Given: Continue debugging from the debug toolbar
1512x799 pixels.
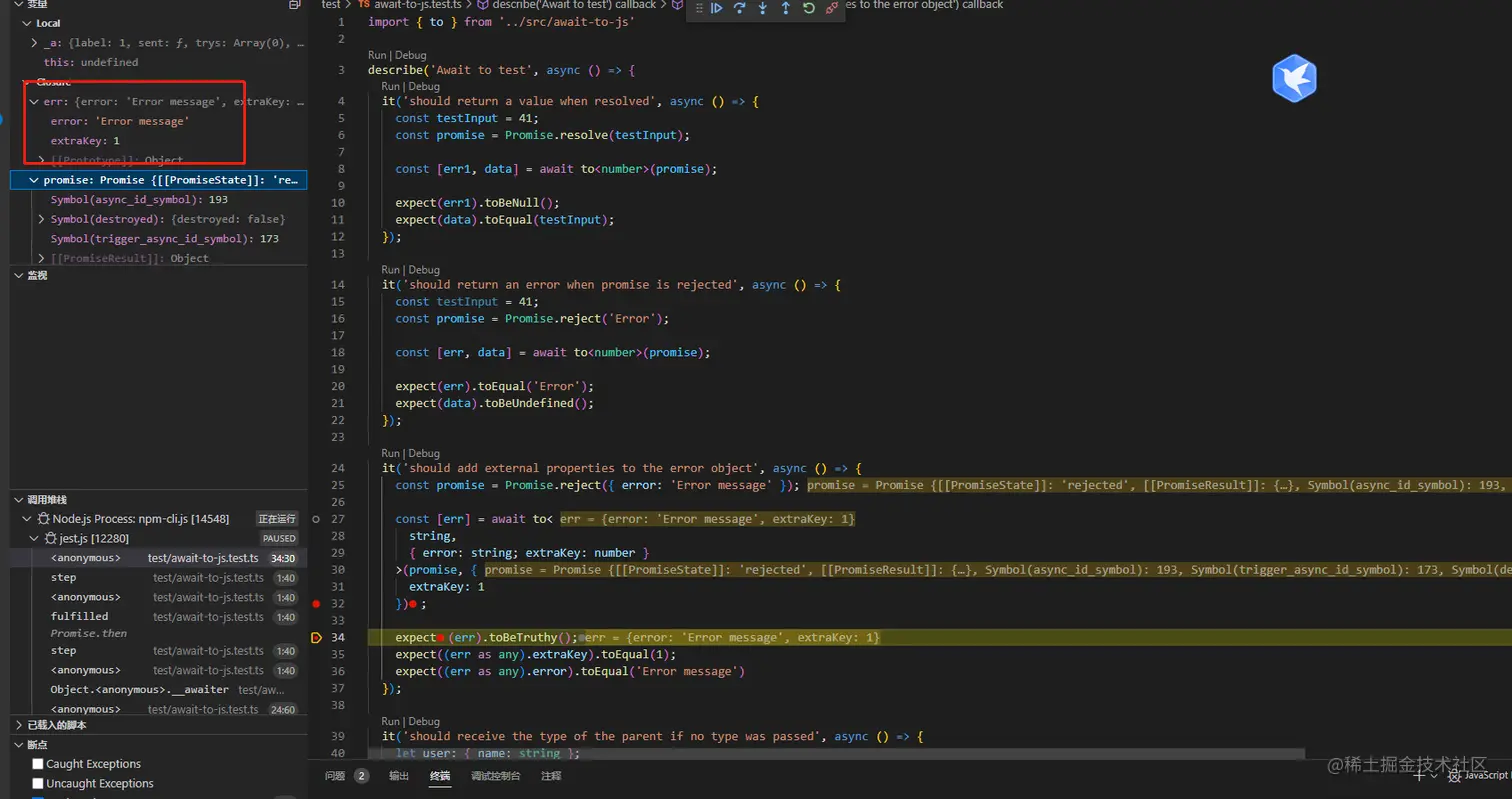Looking at the screenshot, I should pyautogui.click(x=717, y=8).
